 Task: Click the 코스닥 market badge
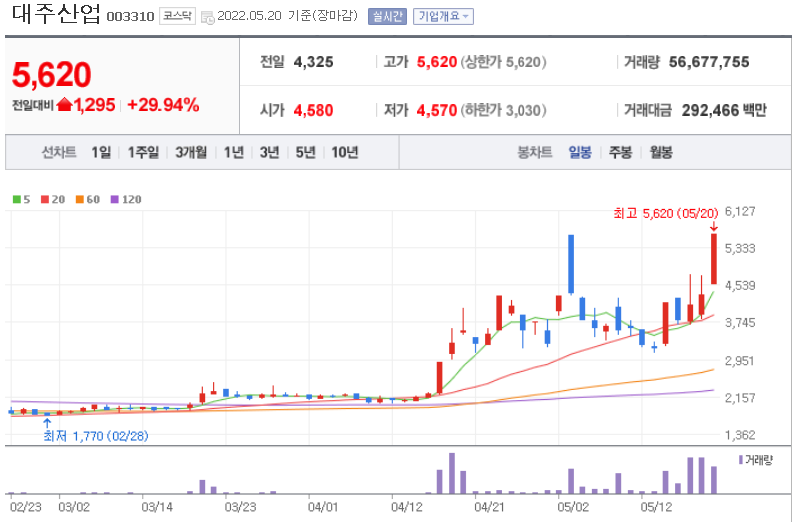coord(177,16)
